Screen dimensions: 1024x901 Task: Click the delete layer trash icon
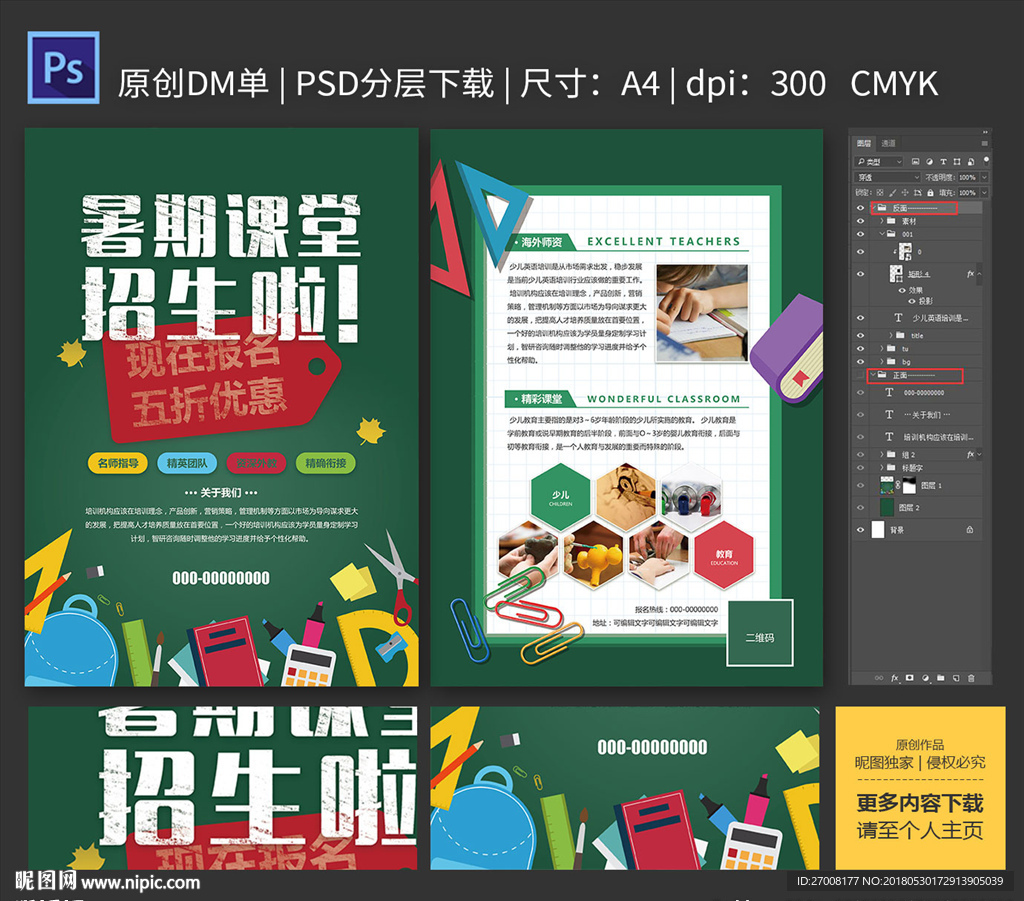pyautogui.click(x=971, y=678)
